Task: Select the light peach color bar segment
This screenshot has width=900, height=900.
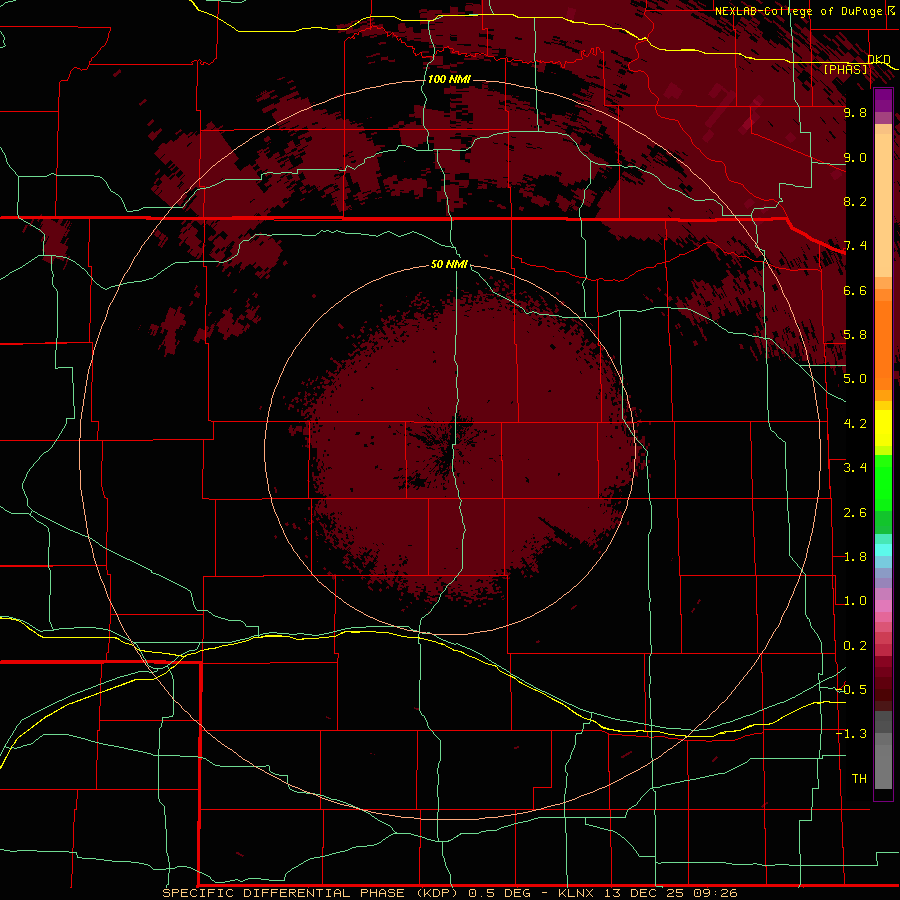Action: click(883, 205)
